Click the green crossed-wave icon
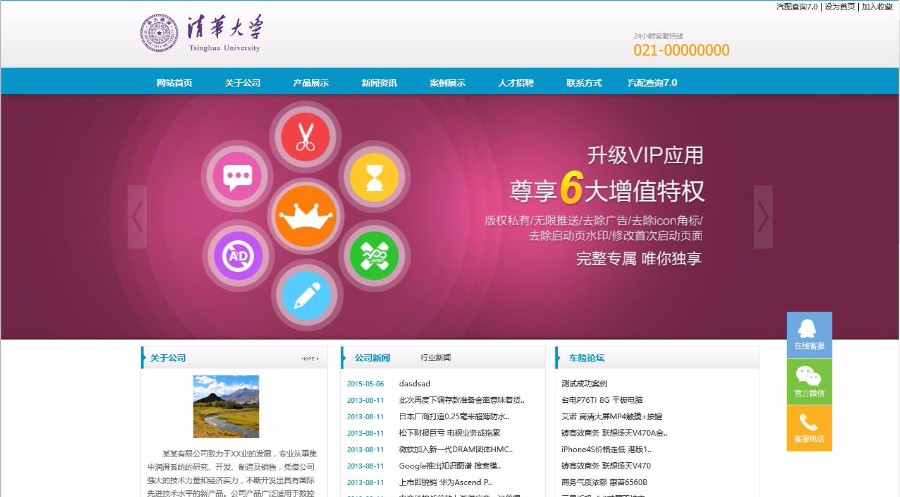 click(374, 255)
